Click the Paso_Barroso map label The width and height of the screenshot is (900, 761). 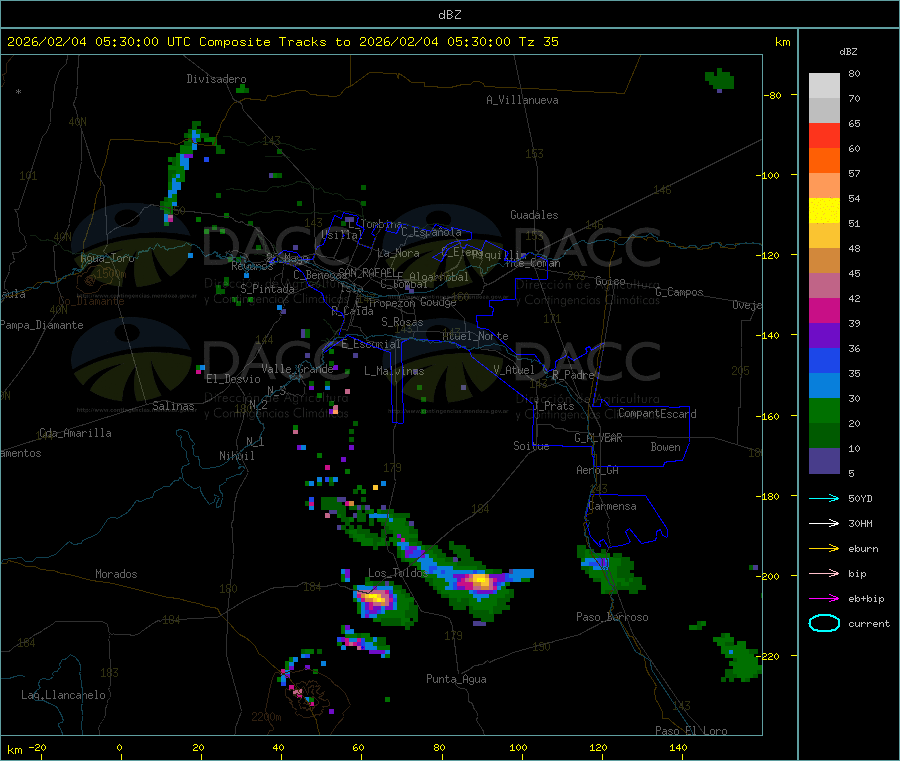coord(612,617)
